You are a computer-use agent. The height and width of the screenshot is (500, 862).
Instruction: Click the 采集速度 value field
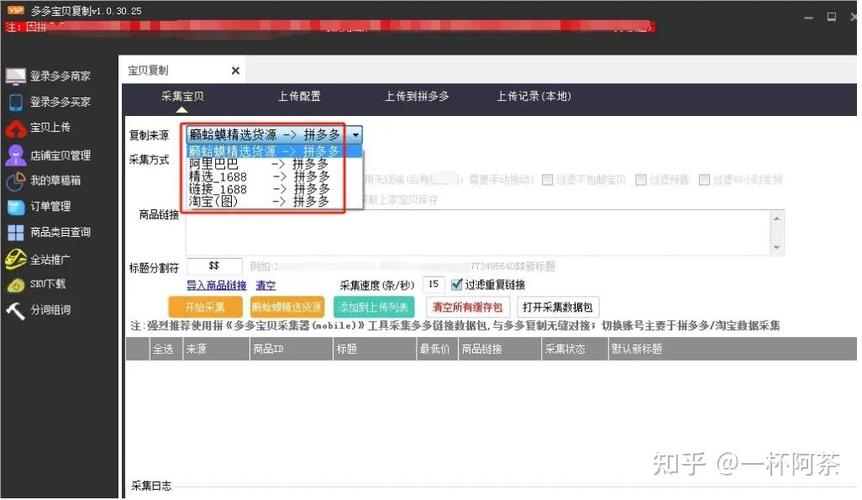point(434,284)
